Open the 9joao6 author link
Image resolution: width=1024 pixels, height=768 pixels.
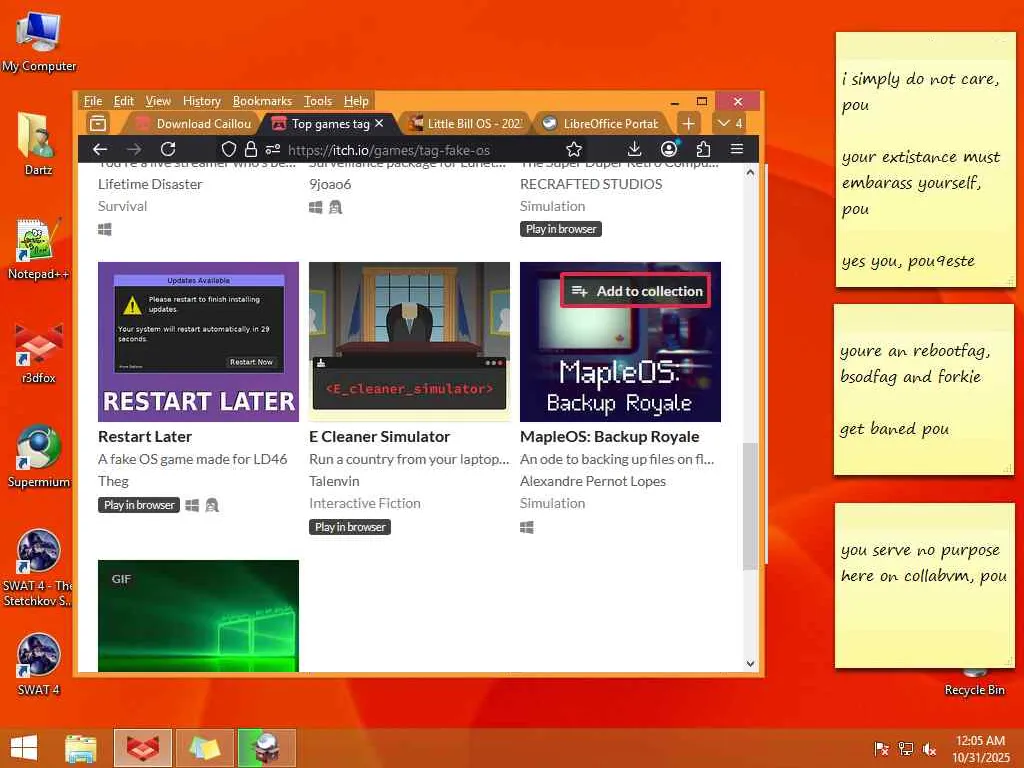point(330,184)
